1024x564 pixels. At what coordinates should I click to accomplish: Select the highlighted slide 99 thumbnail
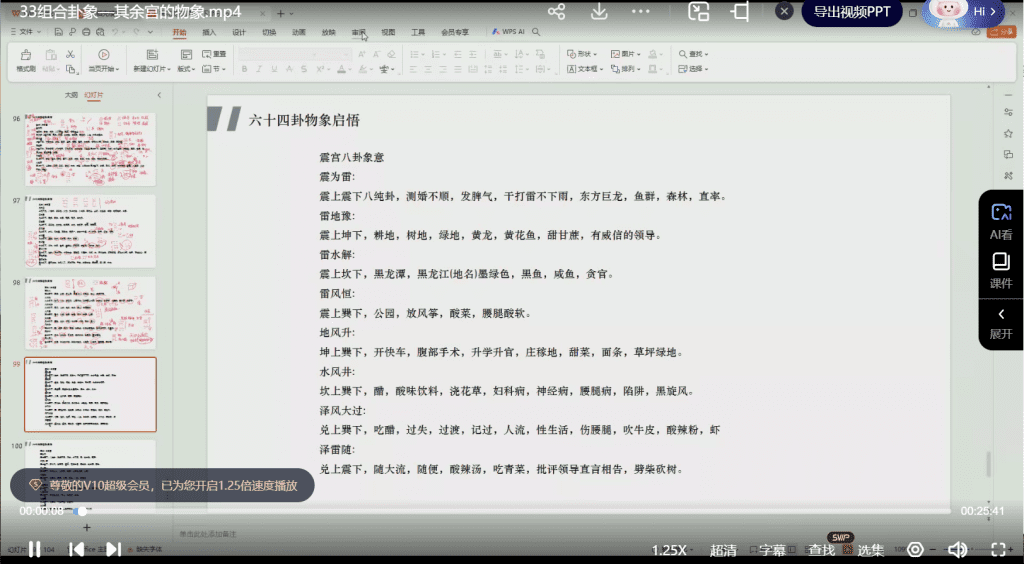pyautogui.click(x=90, y=394)
